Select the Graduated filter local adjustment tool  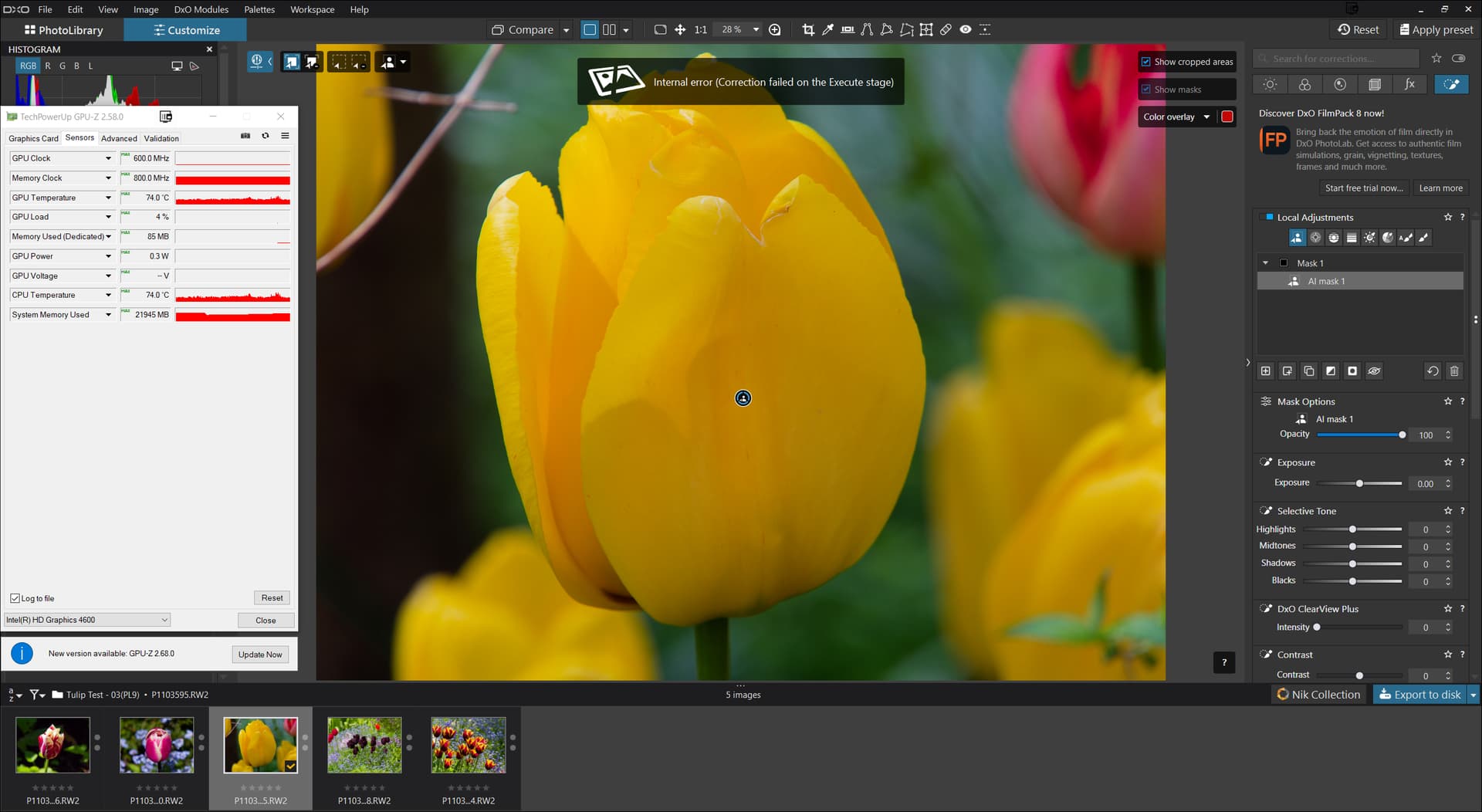pos(1352,239)
